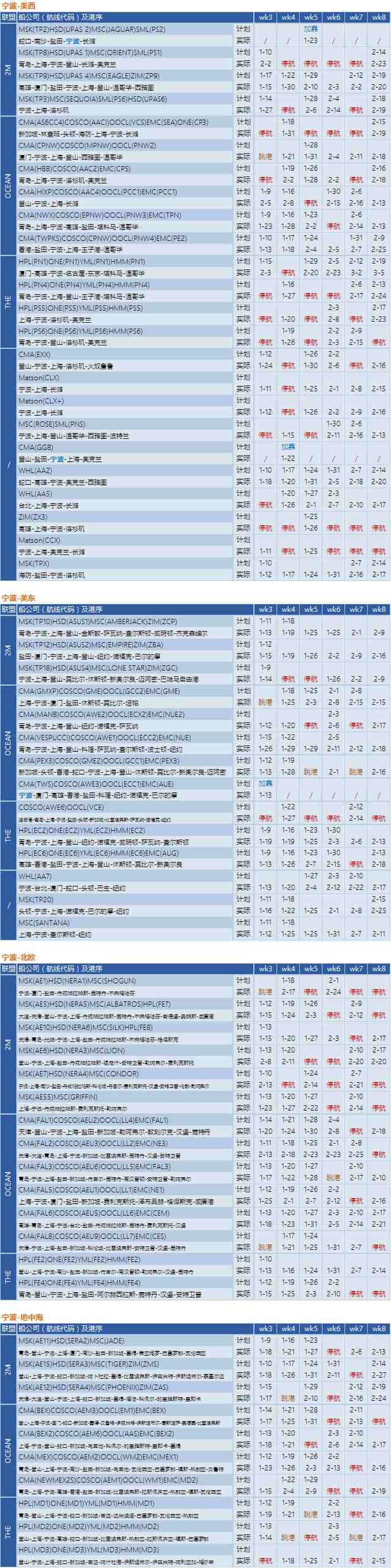
Task: Click the CMA(FAL1)COSCO(AEU2)OOCL(LL4)EMC(FAL1) service name
Action: [x=93, y=1119]
